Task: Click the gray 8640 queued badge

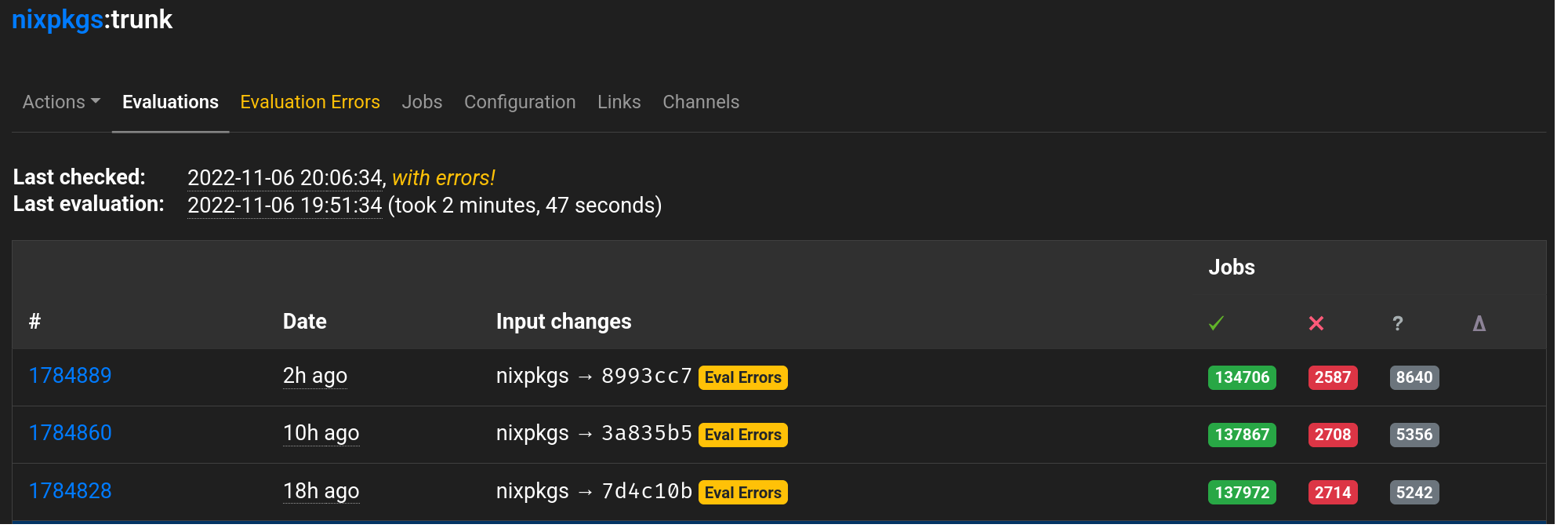Action: (1414, 377)
